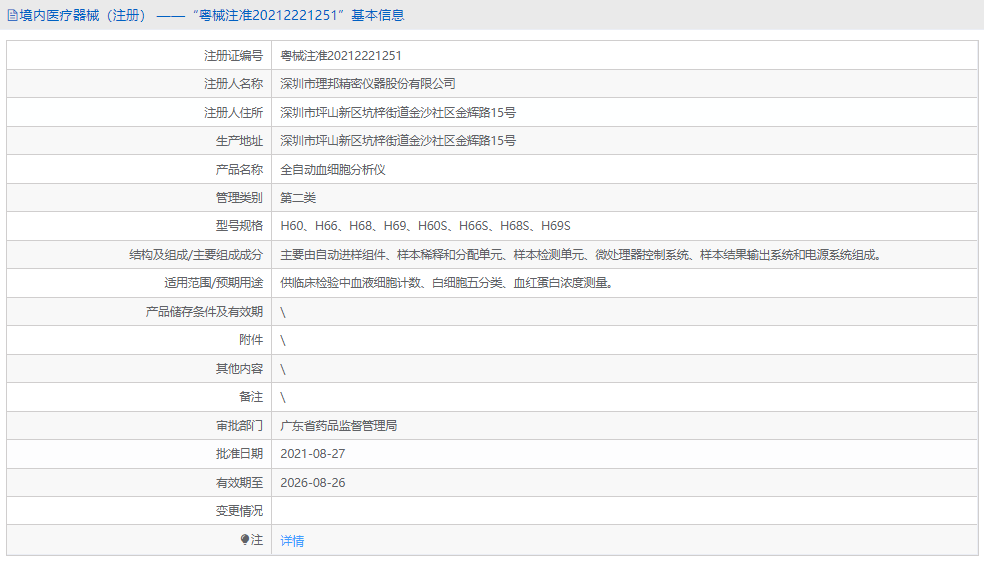Click the registrant name 深圳市理邦精密仪器股份有限公司
The width and height of the screenshot is (984, 563).
(x=368, y=83)
